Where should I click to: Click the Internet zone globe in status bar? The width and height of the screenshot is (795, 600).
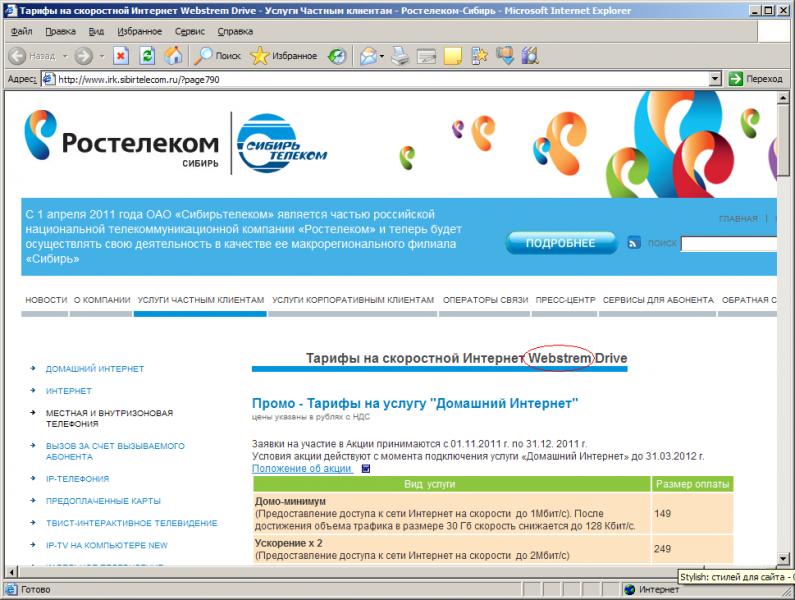pyautogui.click(x=630, y=589)
